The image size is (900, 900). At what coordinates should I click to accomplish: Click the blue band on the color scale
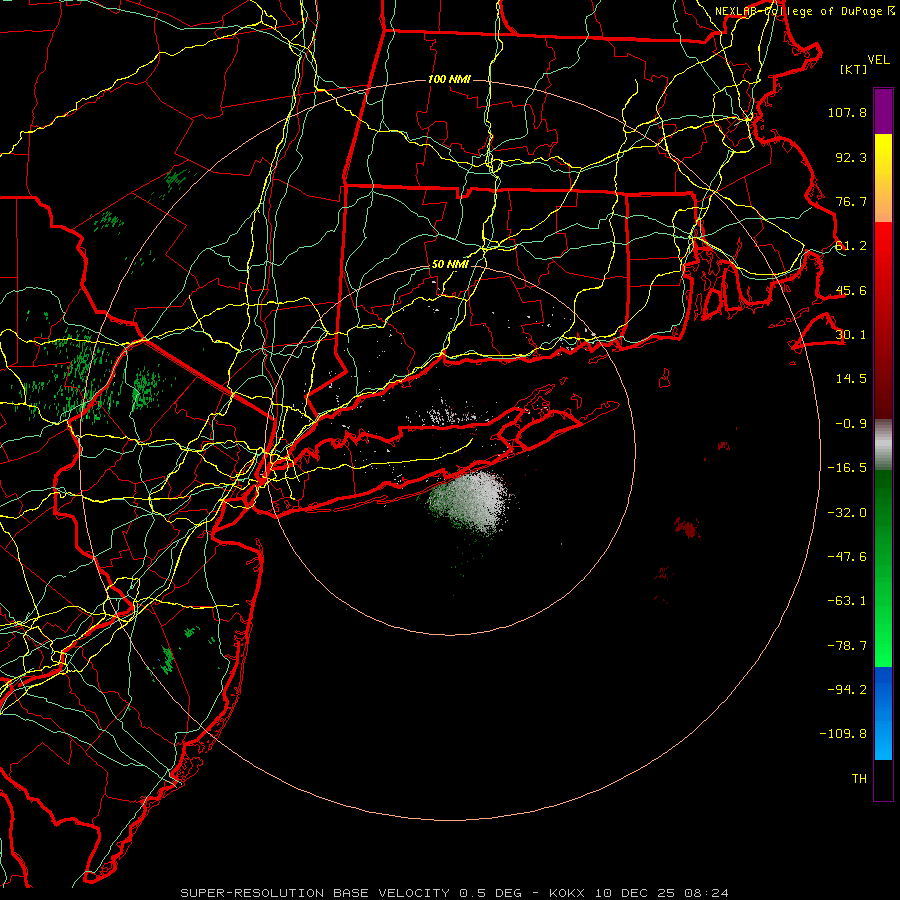pyautogui.click(x=883, y=713)
